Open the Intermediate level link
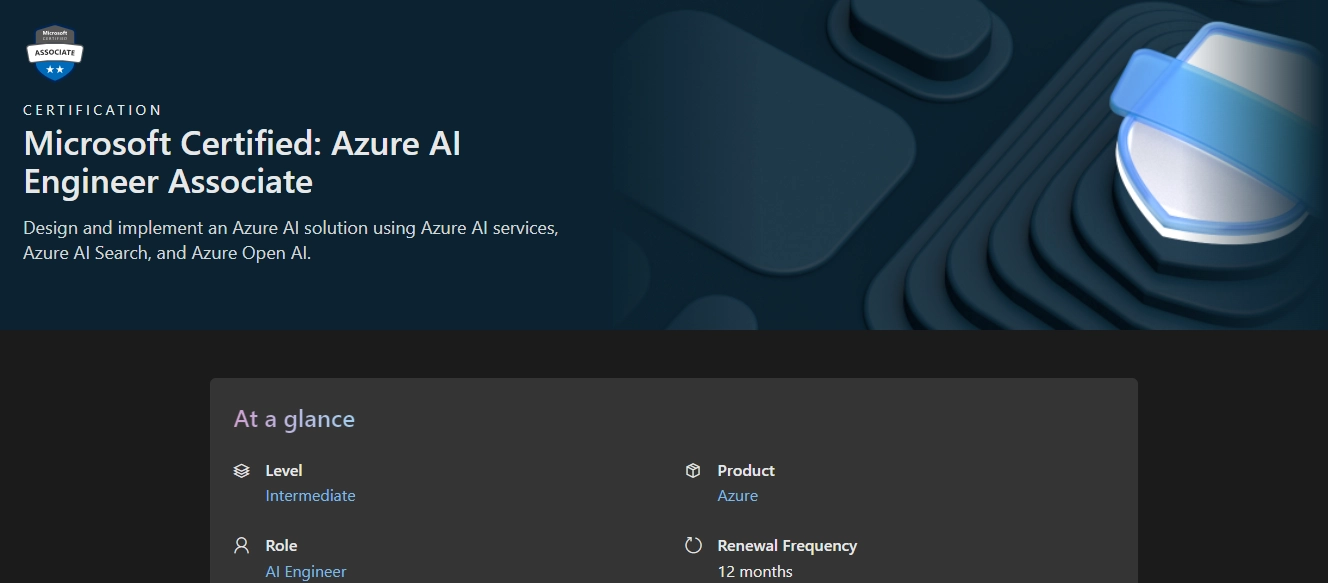The height and width of the screenshot is (583, 1328). (x=310, y=495)
